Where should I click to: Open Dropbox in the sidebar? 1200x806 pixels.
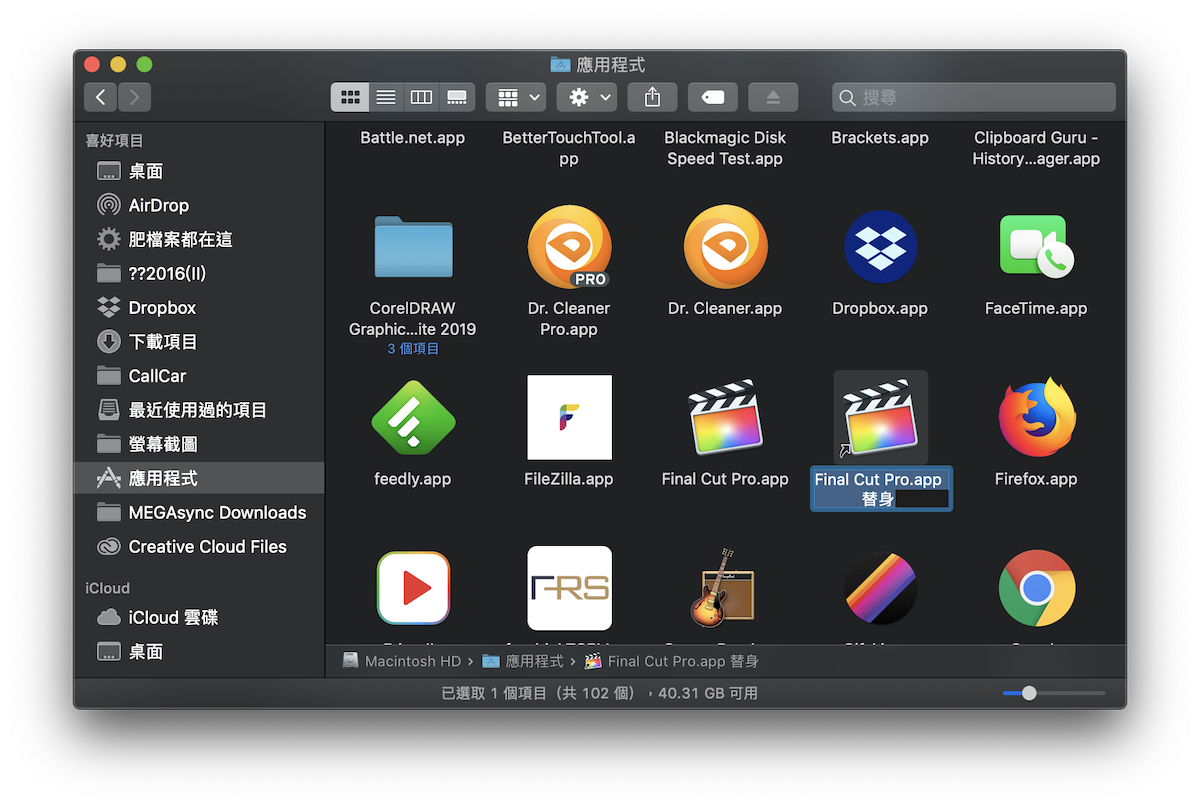coord(199,308)
